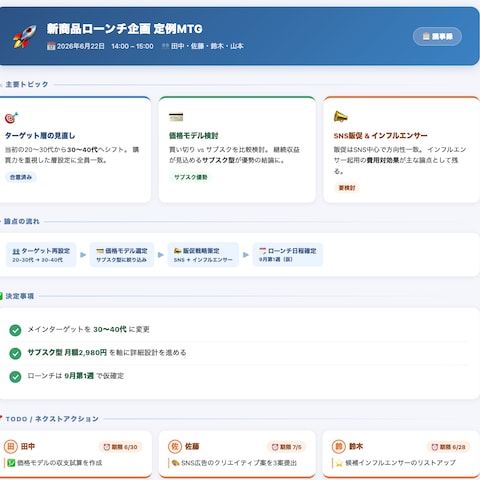
Task: Click the calendar icon beside 2026年6月22日
Action: 51,46
